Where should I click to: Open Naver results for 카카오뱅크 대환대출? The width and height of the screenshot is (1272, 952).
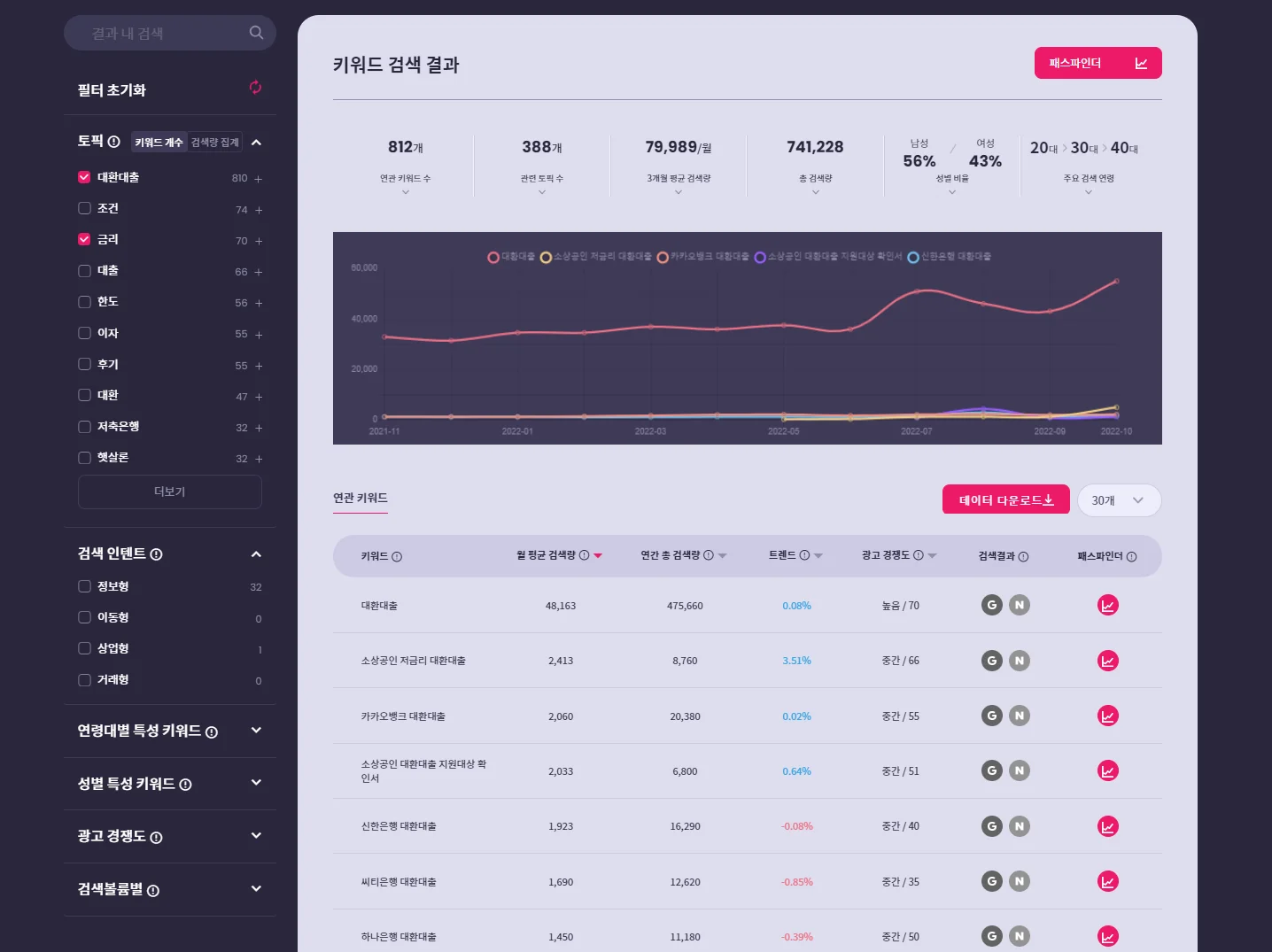pyautogui.click(x=1020, y=716)
